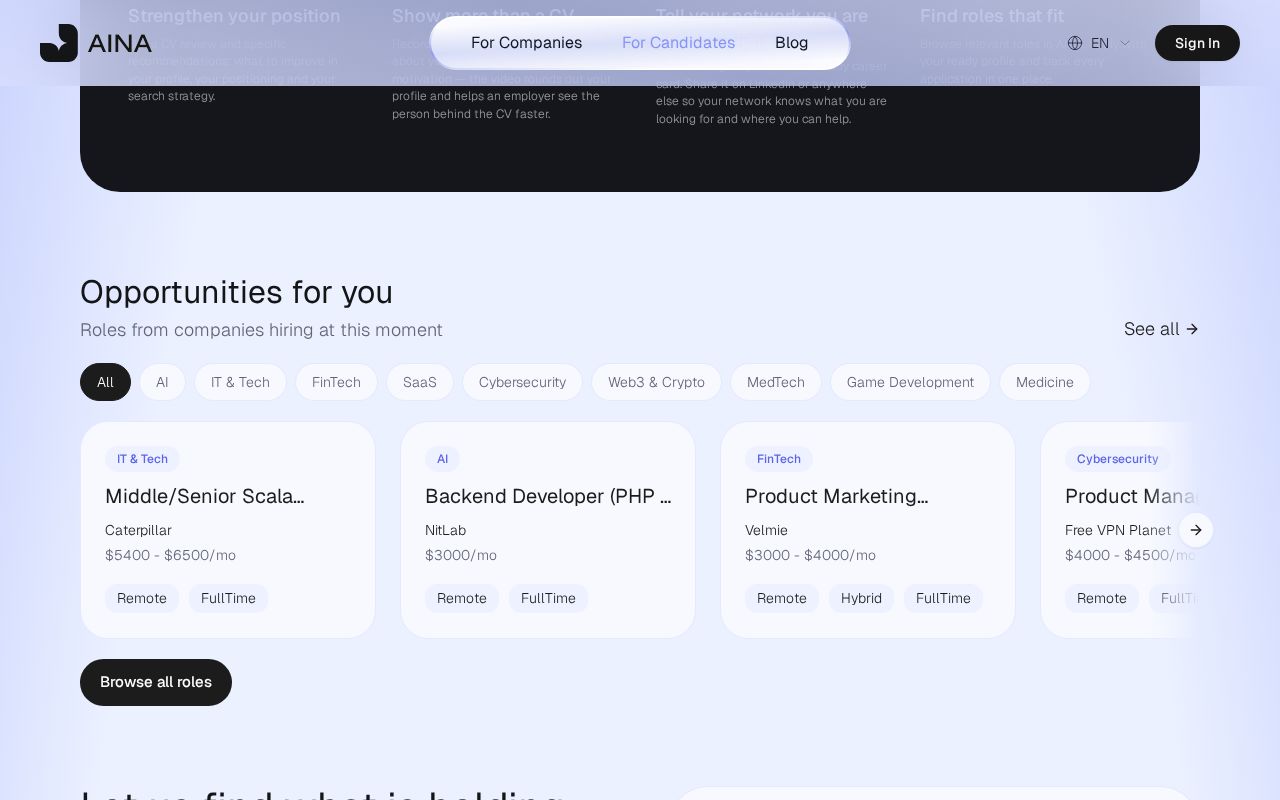Click Remote tag on Caterpillar card
Viewport: 1280px width, 800px height.
coord(142,598)
